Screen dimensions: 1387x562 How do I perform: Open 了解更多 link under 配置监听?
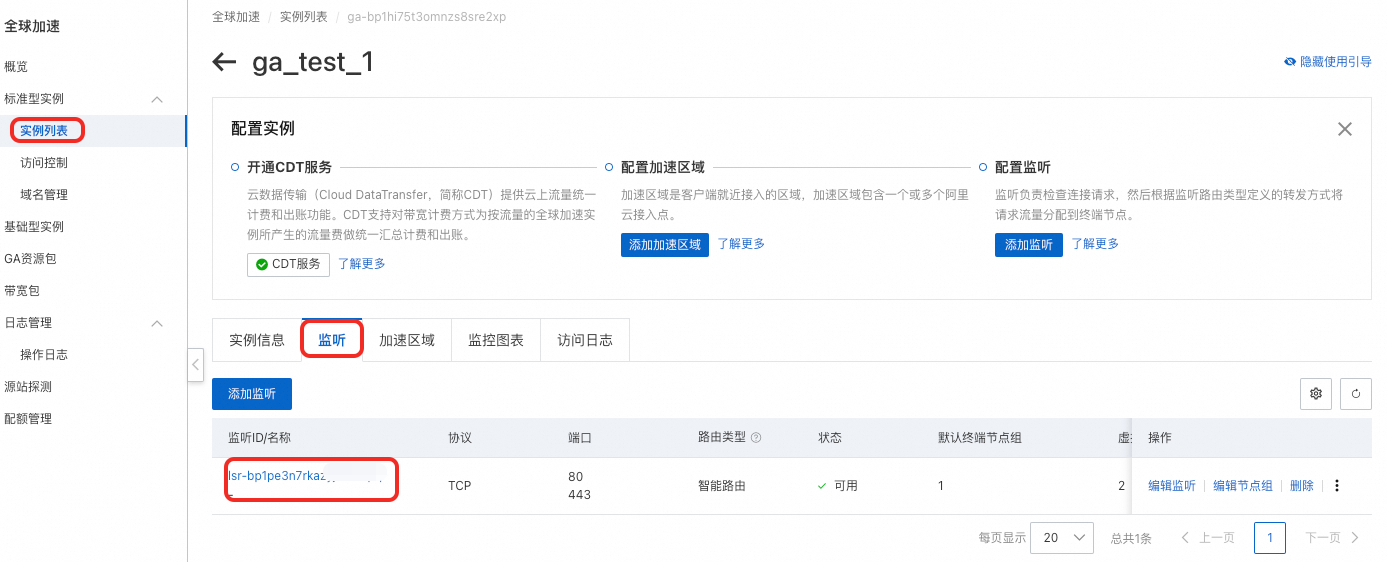point(1095,244)
